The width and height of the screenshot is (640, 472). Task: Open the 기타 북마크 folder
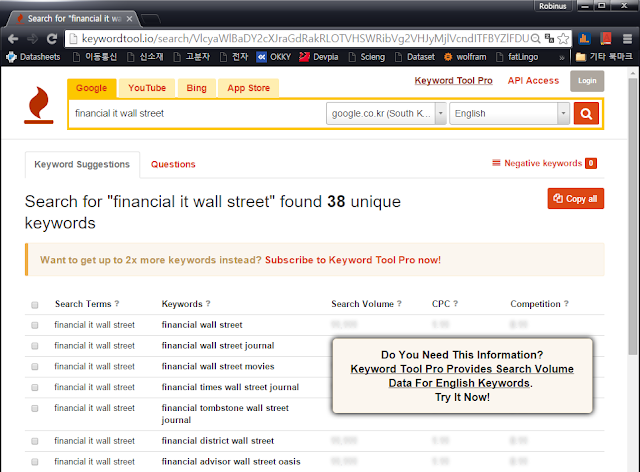tap(604, 56)
